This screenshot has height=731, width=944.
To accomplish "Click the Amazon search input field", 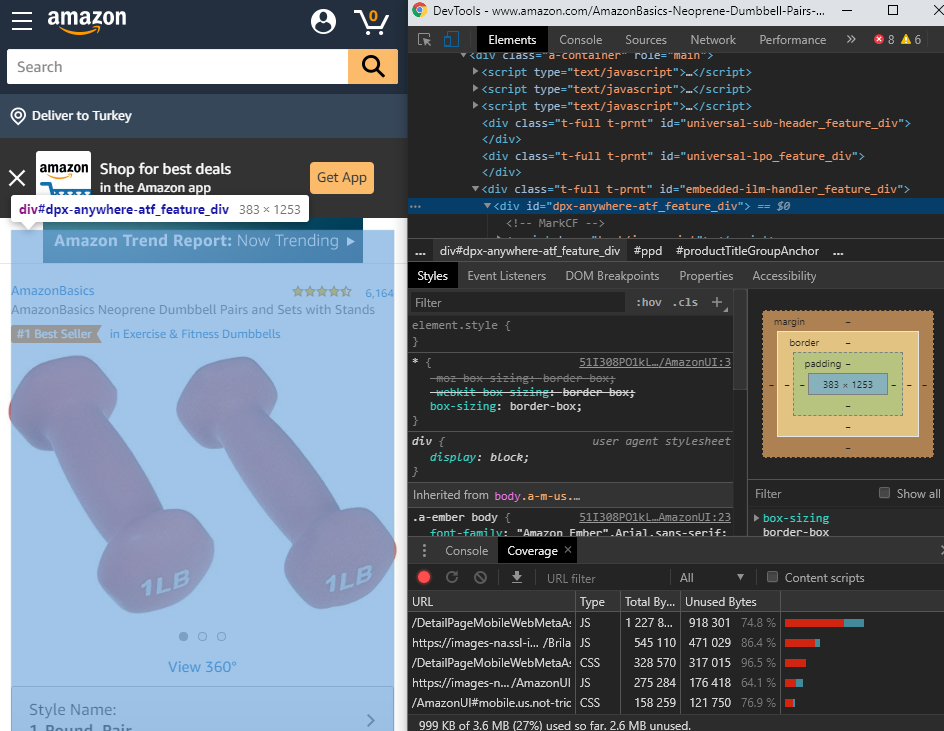I will coord(178,66).
